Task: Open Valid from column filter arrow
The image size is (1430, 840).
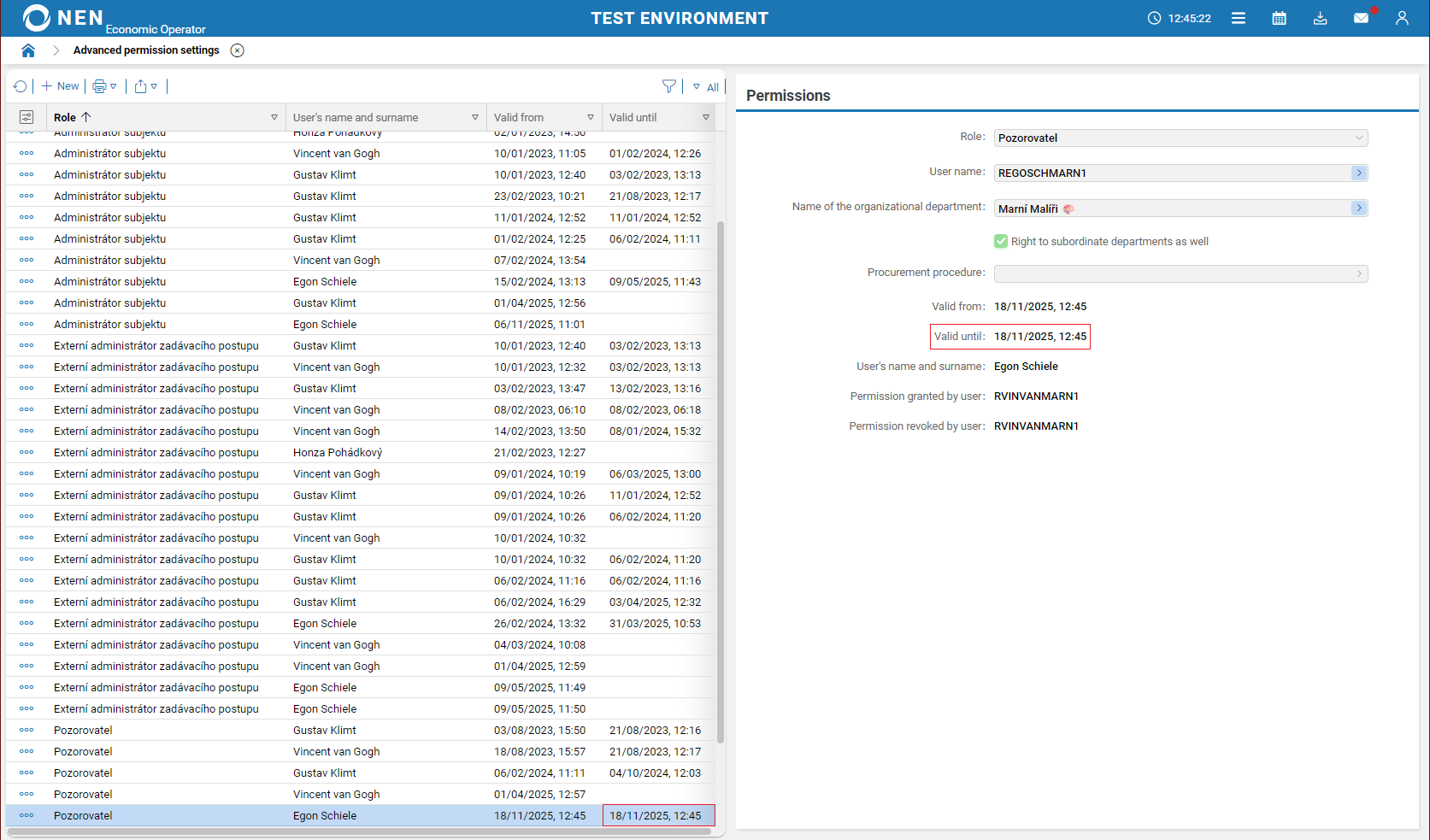Action: [591, 117]
